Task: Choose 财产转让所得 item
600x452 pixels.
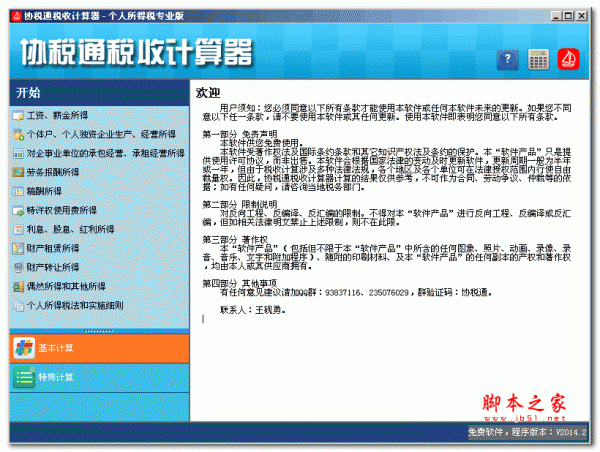Action: point(53,267)
